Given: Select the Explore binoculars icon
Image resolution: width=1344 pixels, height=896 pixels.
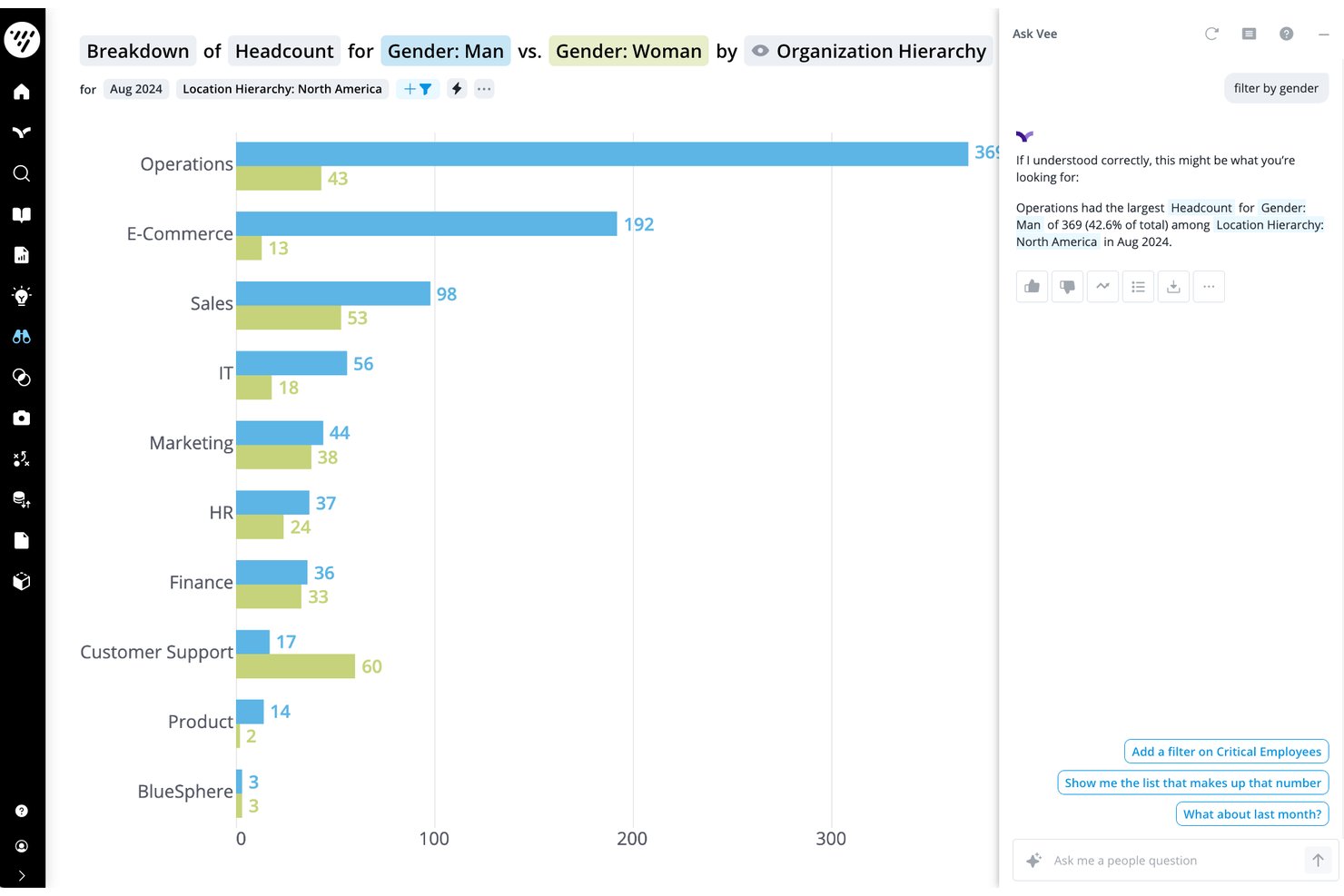Looking at the screenshot, I should (x=22, y=337).
